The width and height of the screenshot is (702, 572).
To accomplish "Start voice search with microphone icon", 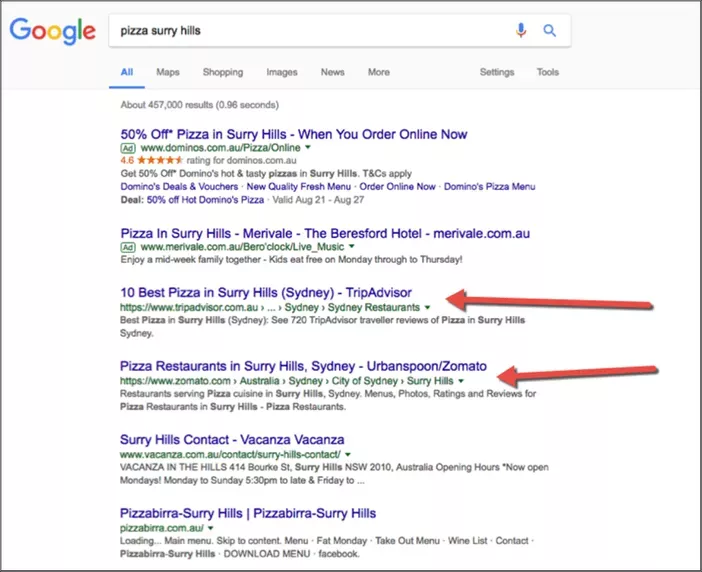I will point(521,30).
